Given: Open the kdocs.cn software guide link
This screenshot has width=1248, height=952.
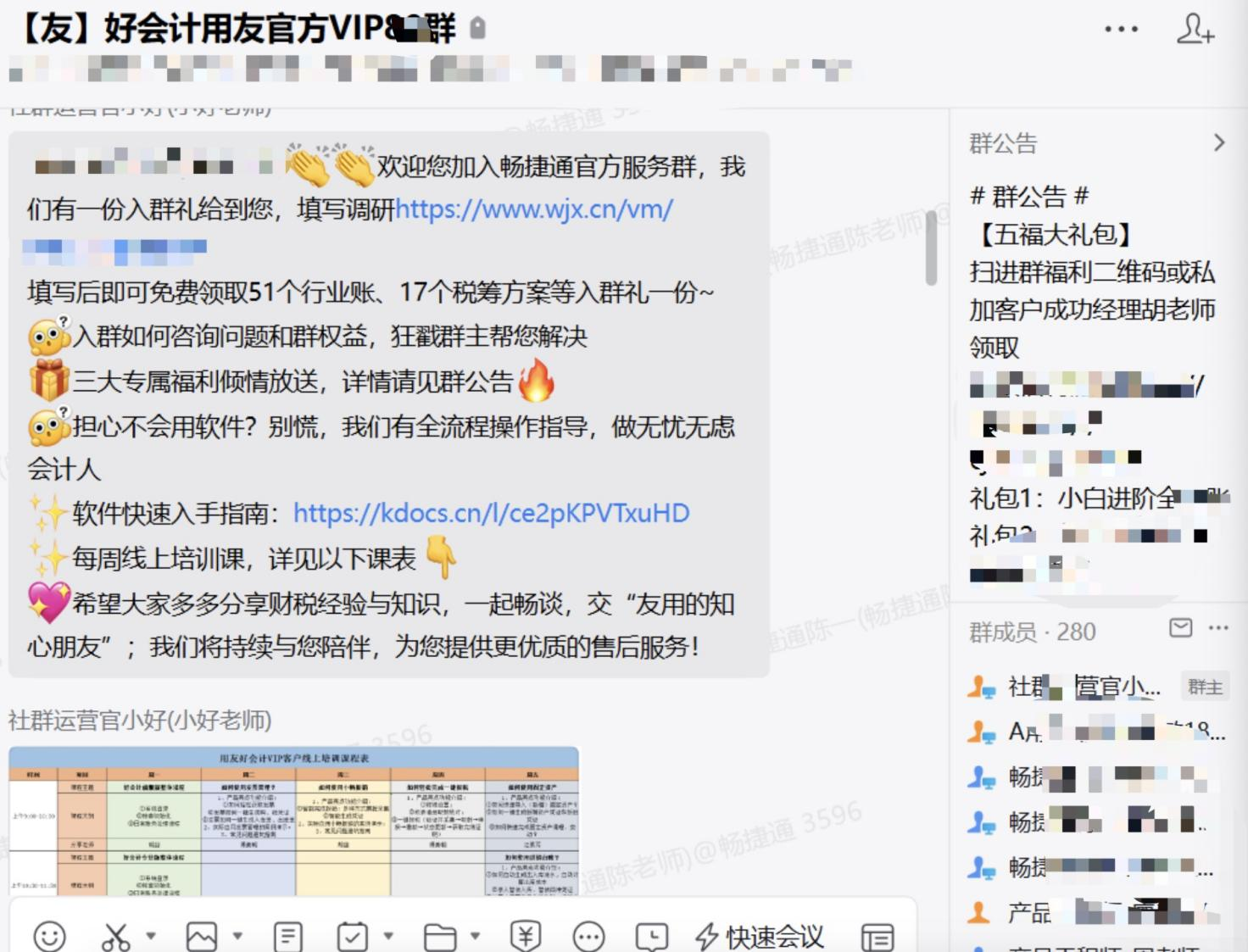Looking at the screenshot, I should tap(490, 513).
